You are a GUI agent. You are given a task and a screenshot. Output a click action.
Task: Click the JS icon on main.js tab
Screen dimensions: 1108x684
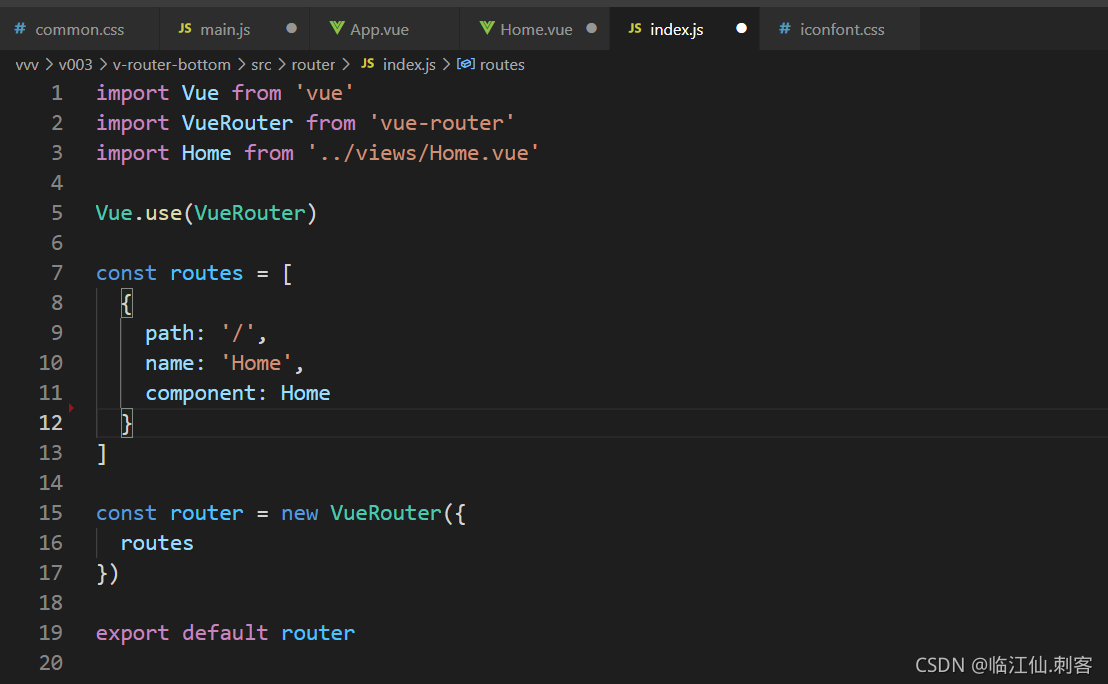[x=185, y=28]
